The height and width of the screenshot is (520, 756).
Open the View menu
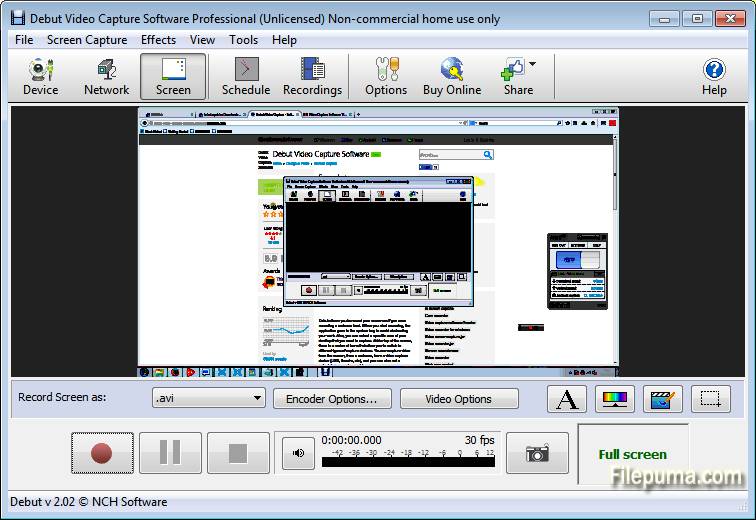pos(202,40)
